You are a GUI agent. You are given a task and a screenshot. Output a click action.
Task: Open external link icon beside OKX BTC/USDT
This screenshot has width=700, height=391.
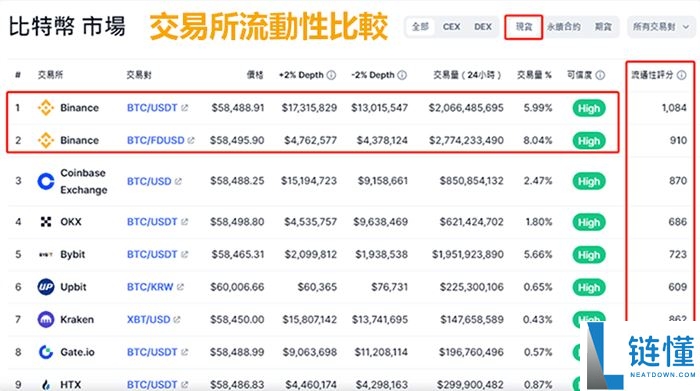(184, 222)
